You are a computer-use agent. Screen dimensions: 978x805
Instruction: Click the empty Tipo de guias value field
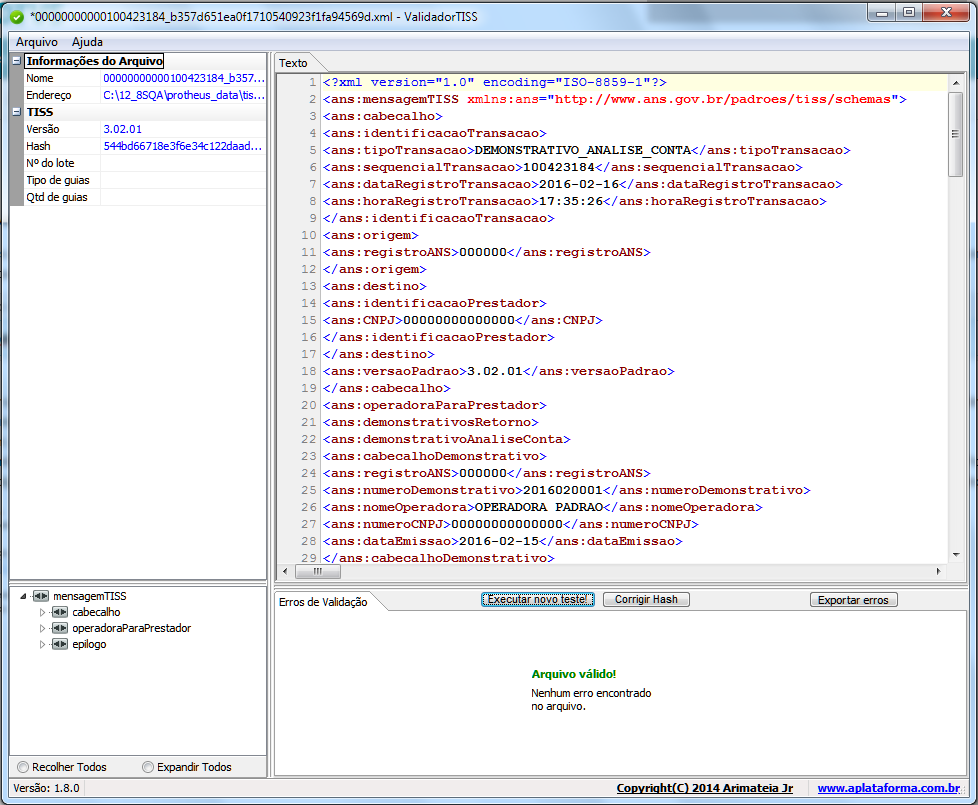(x=183, y=180)
